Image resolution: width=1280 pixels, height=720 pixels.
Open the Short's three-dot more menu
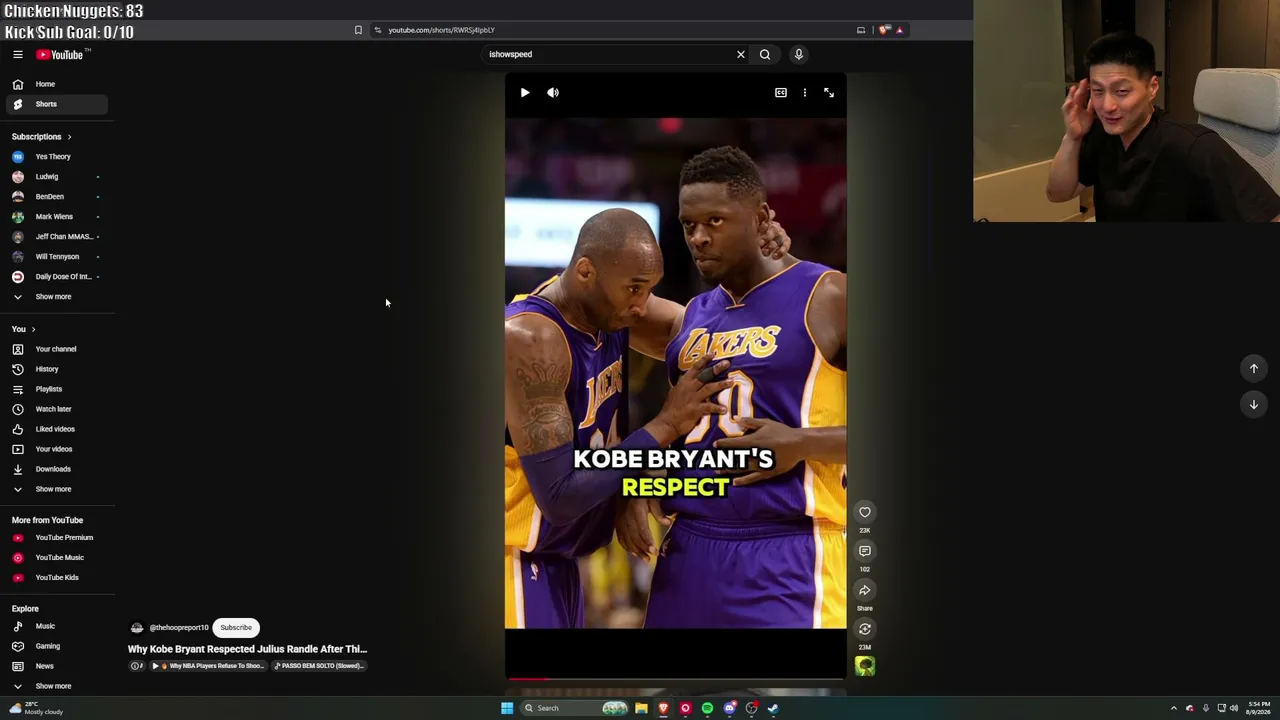point(805,93)
